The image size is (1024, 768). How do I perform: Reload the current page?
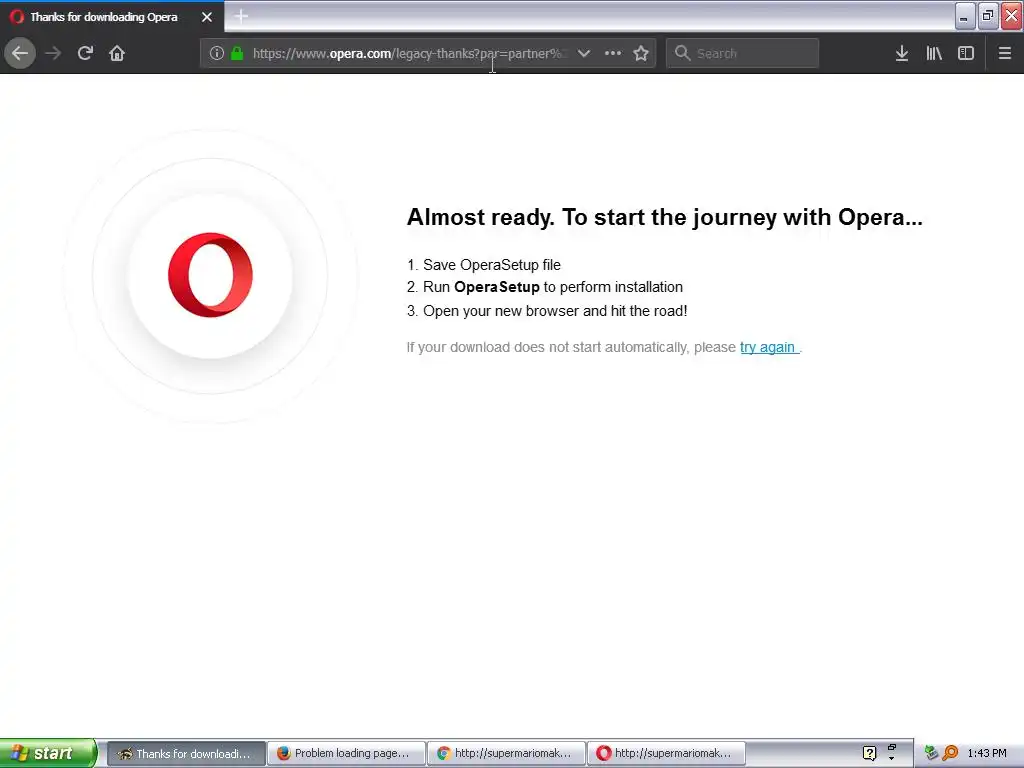coord(86,53)
